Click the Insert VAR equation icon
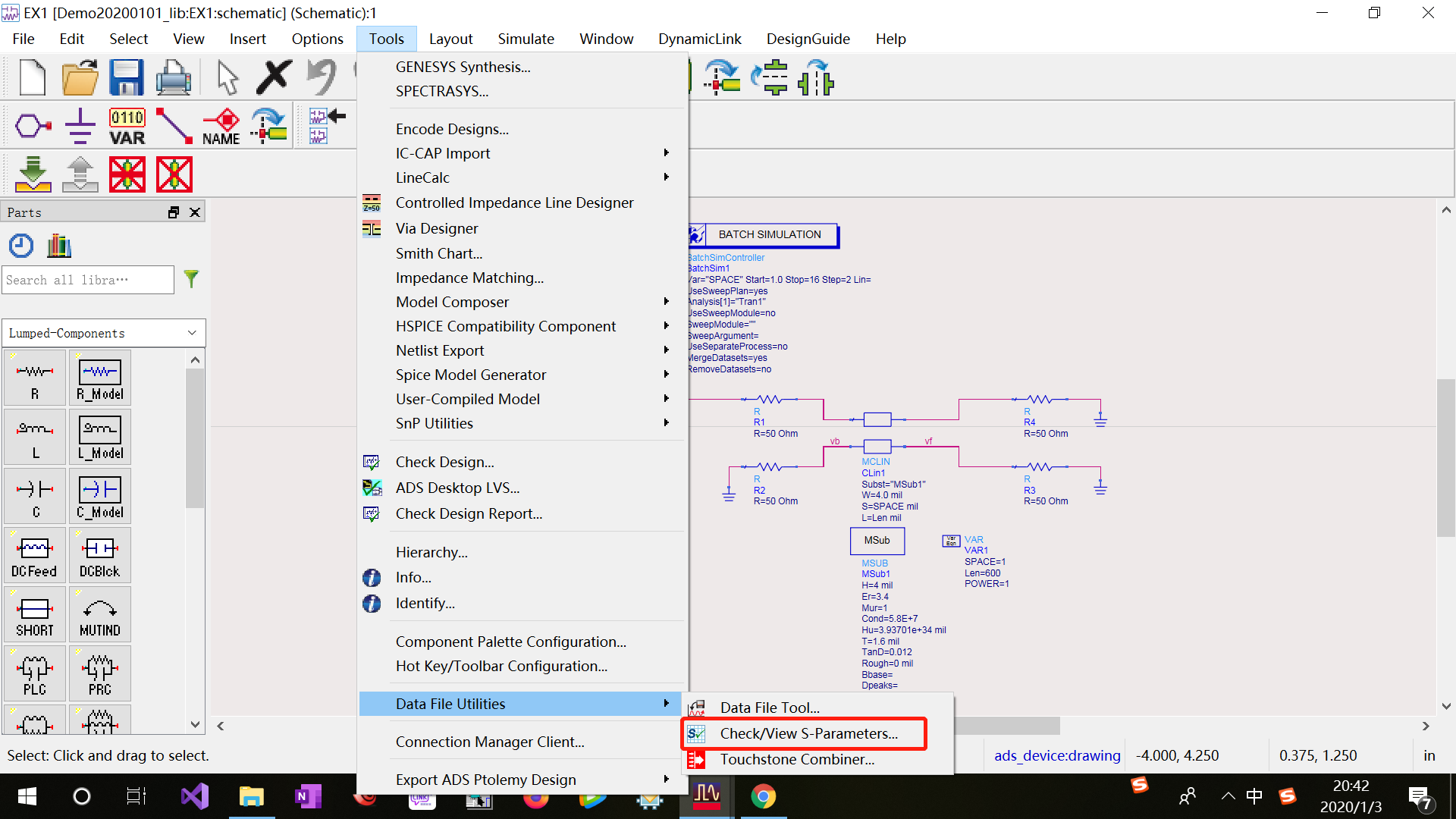The width and height of the screenshot is (1456, 819). [127, 126]
